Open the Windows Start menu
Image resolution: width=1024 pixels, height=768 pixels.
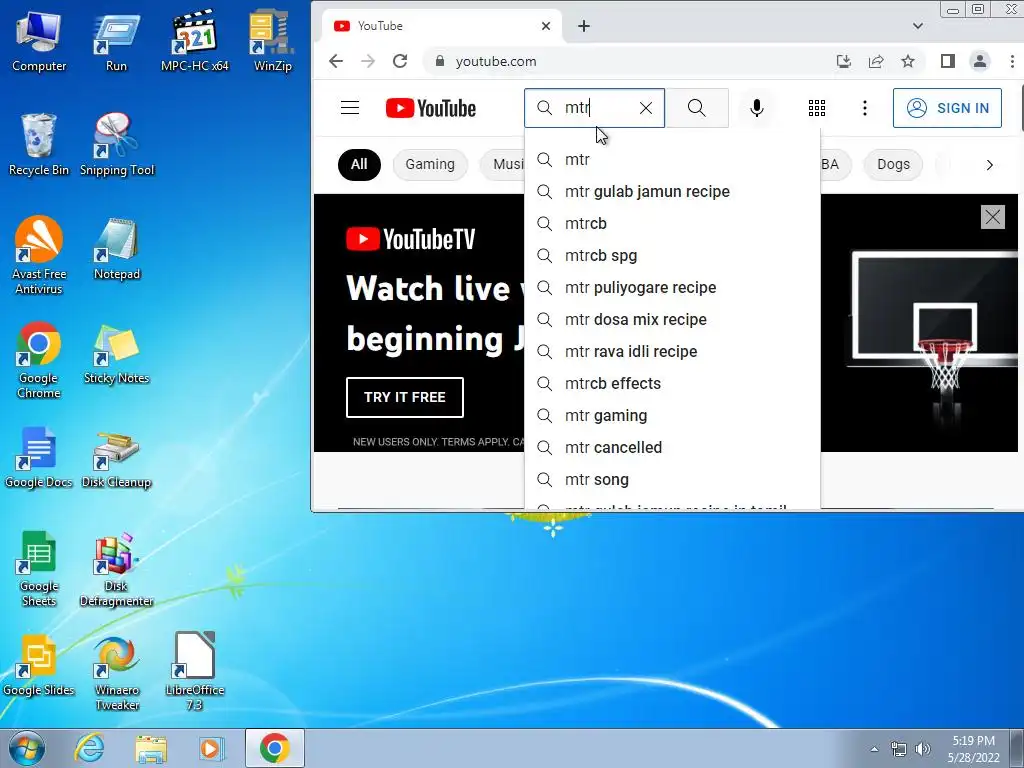[x=26, y=748]
